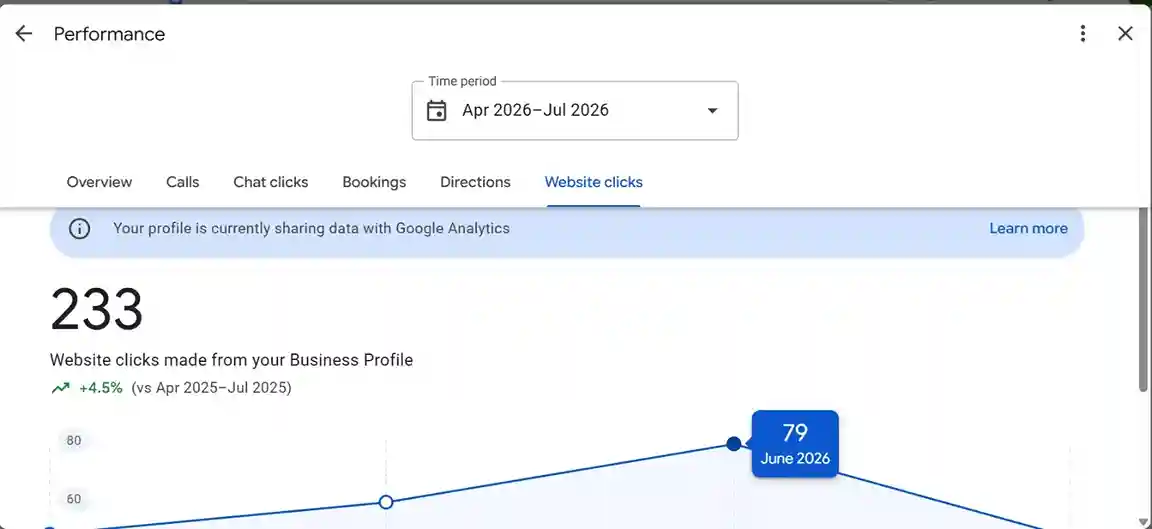This screenshot has height=529, width=1152.
Task: Click the 233 website clicks total
Action: pyautogui.click(x=96, y=310)
